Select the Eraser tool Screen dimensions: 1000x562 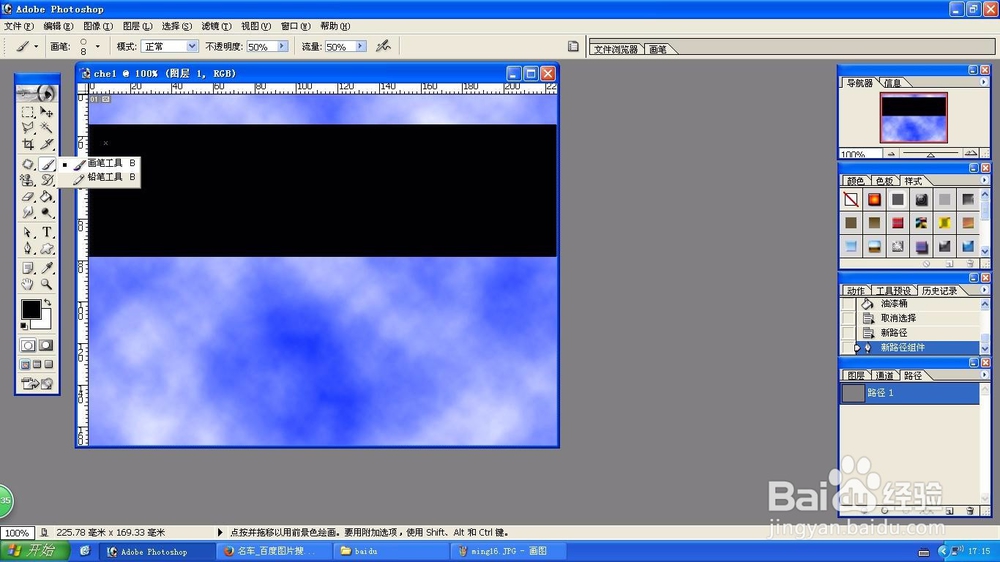click(27, 196)
